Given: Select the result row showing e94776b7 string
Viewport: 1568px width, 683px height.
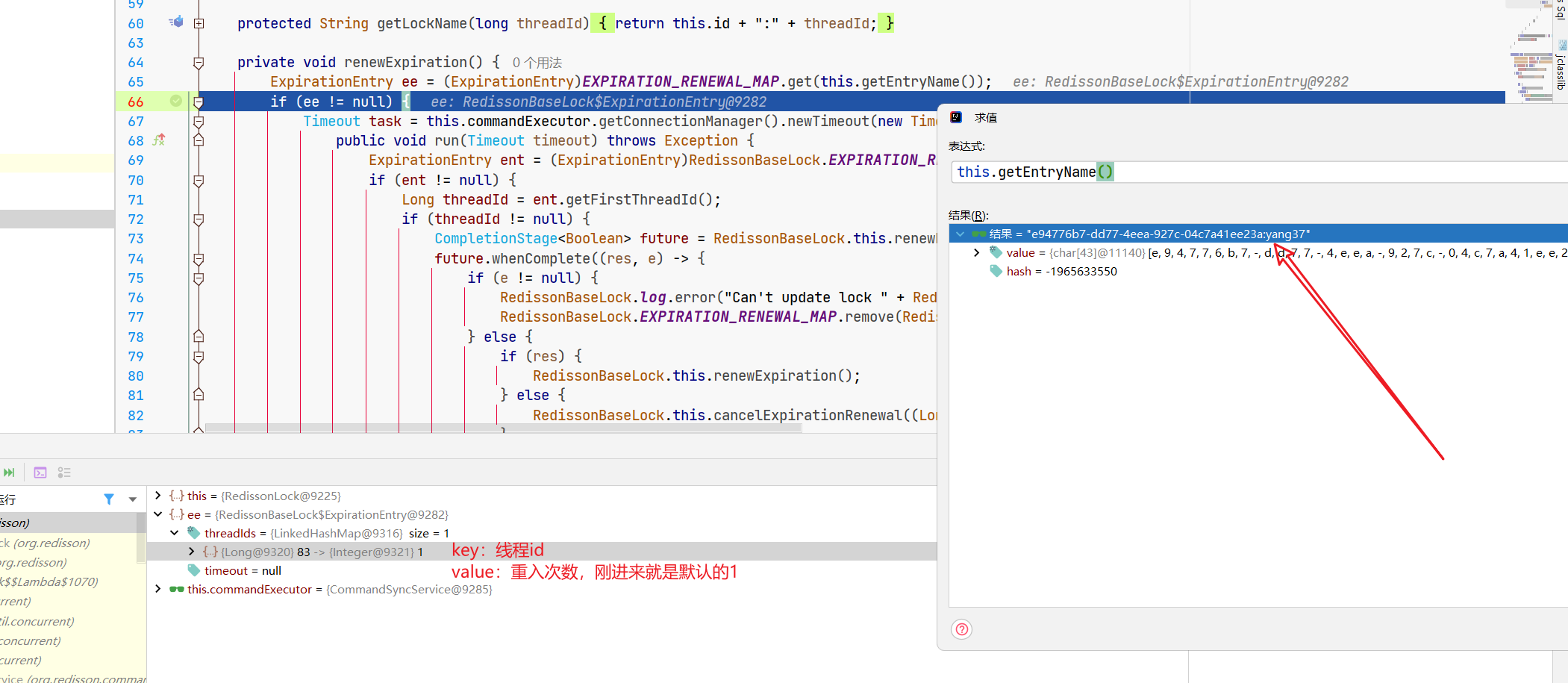Looking at the screenshot, I should pos(1258,234).
